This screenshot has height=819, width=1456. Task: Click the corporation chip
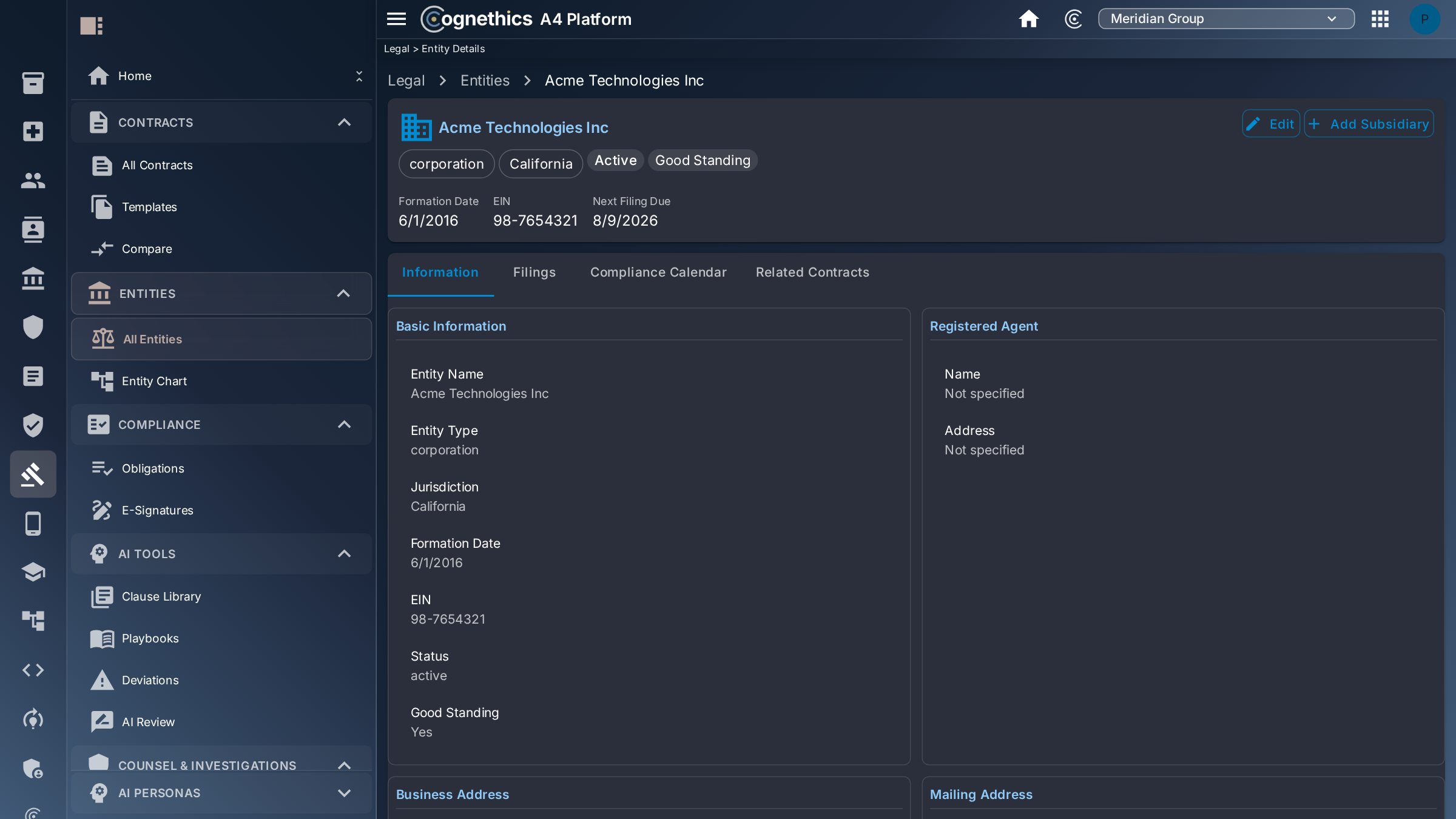click(447, 164)
